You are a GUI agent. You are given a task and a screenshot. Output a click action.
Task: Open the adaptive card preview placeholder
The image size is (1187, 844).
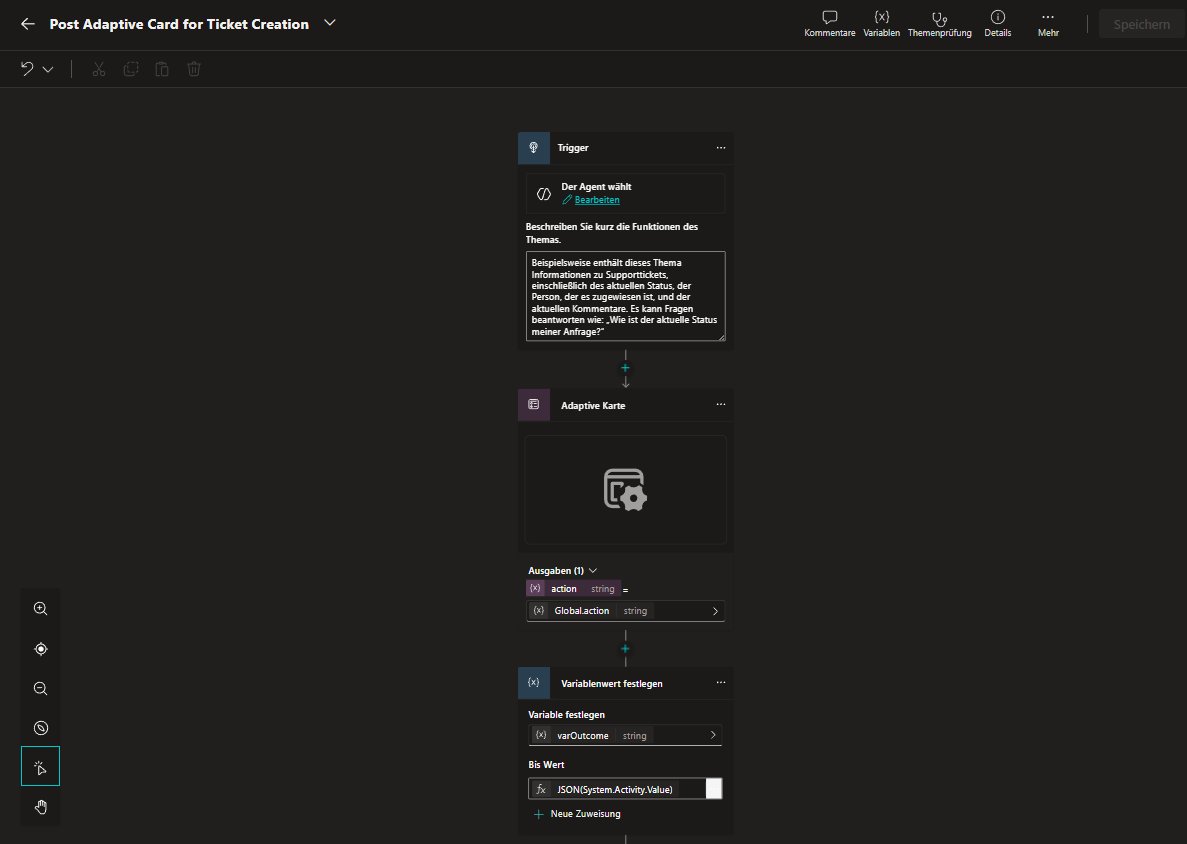point(625,489)
